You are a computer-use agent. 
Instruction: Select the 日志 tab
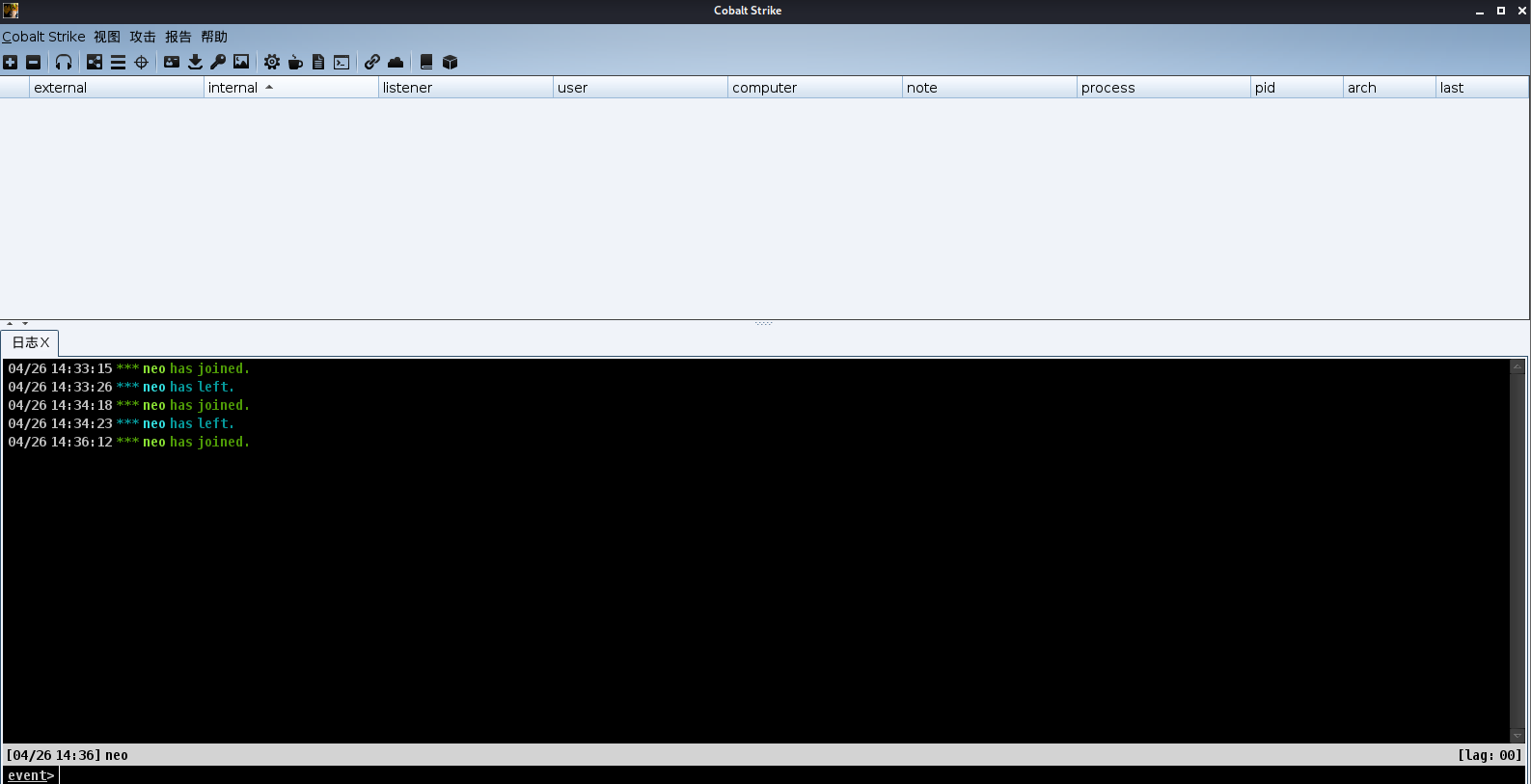[24, 342]
